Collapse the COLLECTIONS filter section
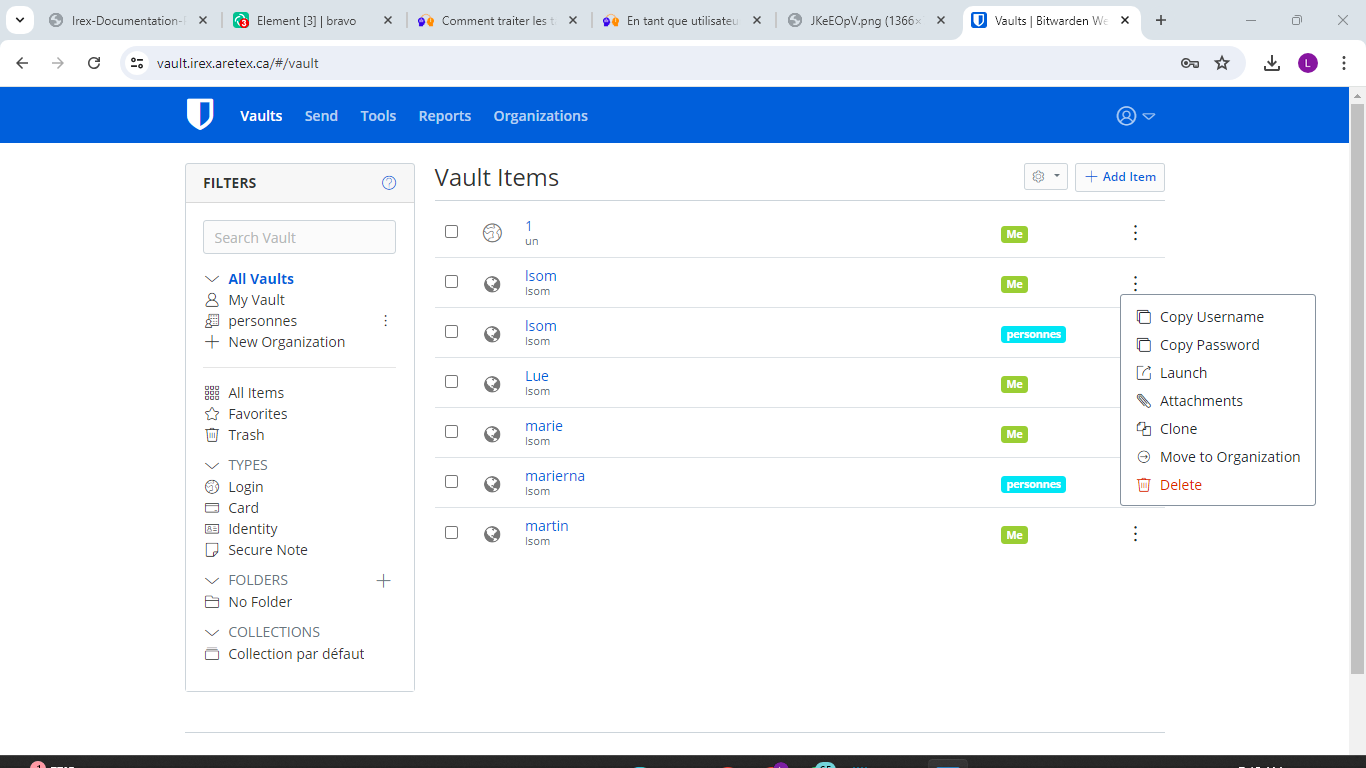This screenshot has width=1366, height=768. pyautogui.click(x=211, y=632)
